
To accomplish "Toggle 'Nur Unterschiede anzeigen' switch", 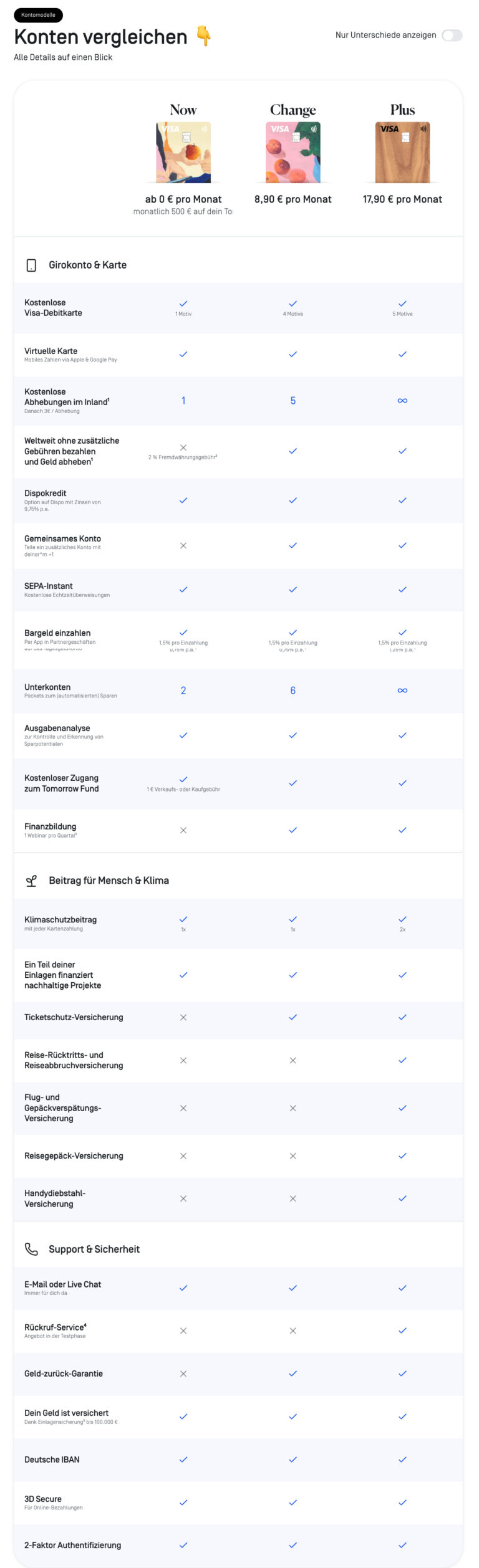I will point(452,35).
